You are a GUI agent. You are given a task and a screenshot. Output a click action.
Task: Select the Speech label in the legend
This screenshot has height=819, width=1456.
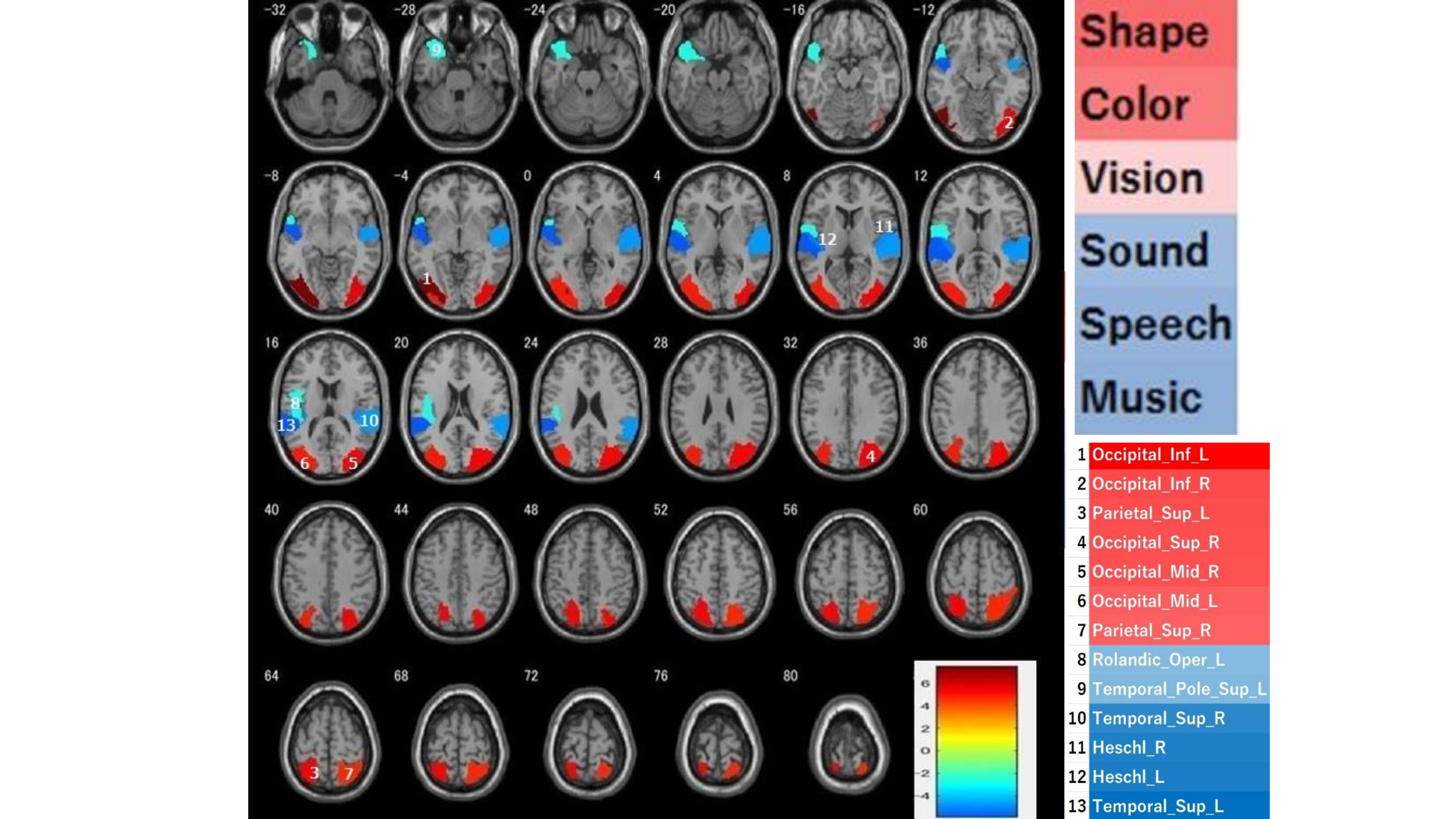pos(1155,324)
